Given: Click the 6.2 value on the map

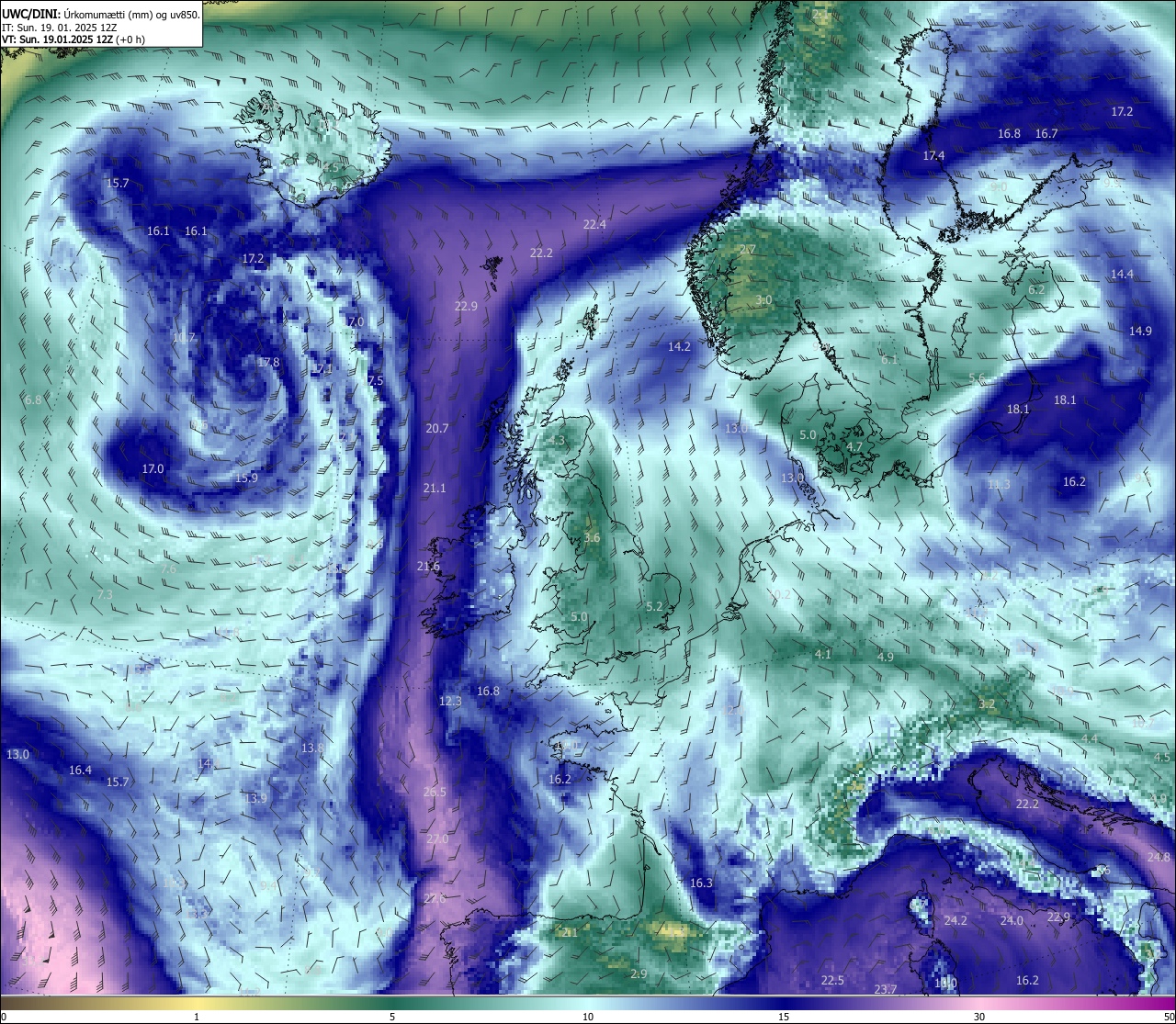Looking at the screenshot, I should coord(1036,289).
